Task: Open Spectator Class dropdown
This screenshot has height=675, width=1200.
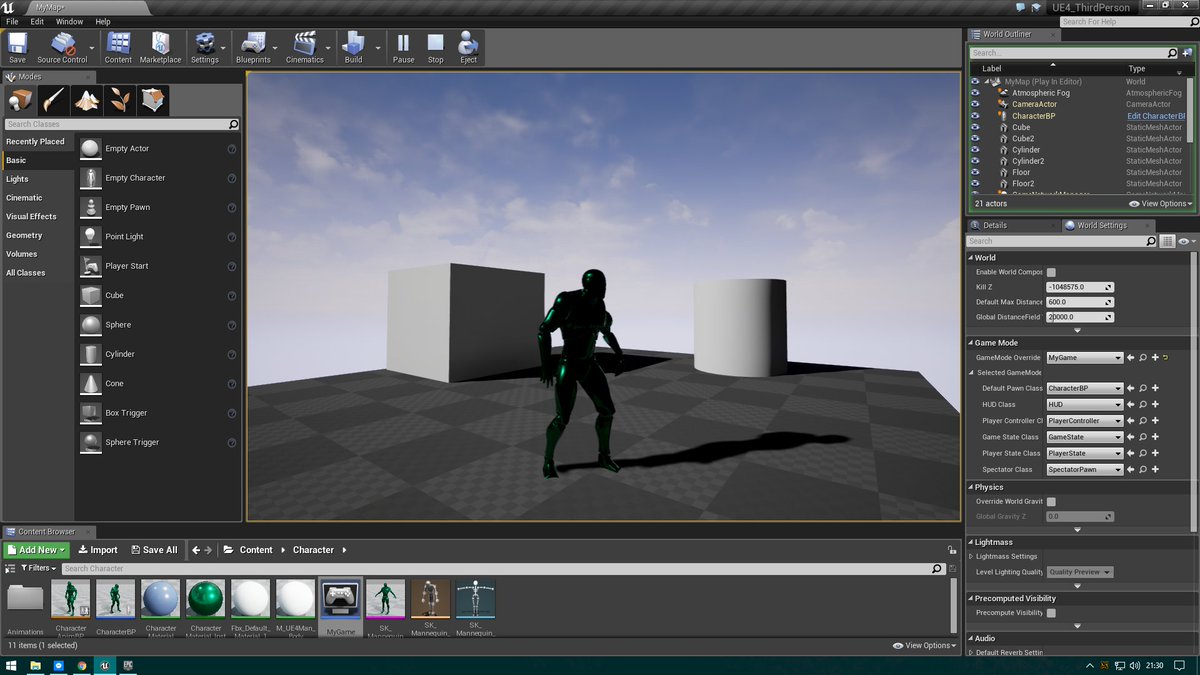Action: [x=1085, y=469]
